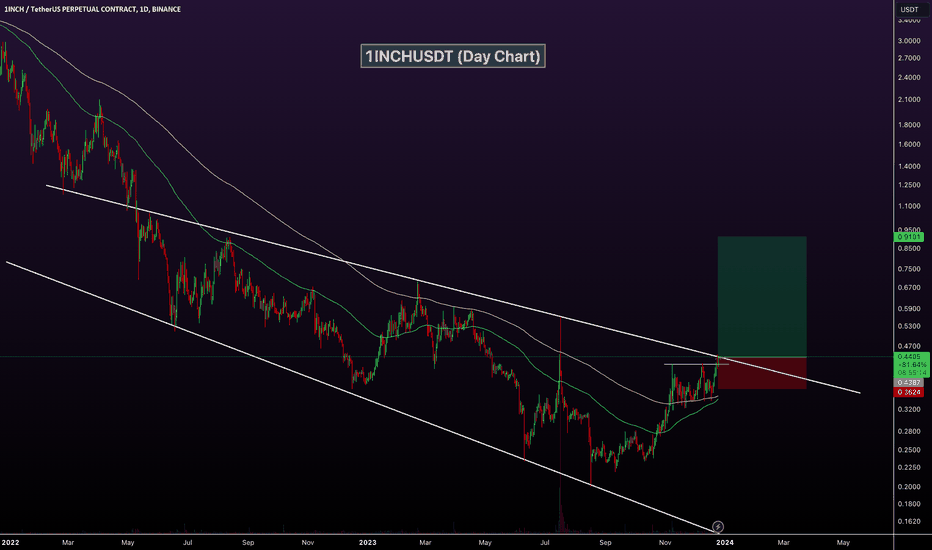
Task: Click the '0.1620' price scale value
Action: (x=909, y=521)
